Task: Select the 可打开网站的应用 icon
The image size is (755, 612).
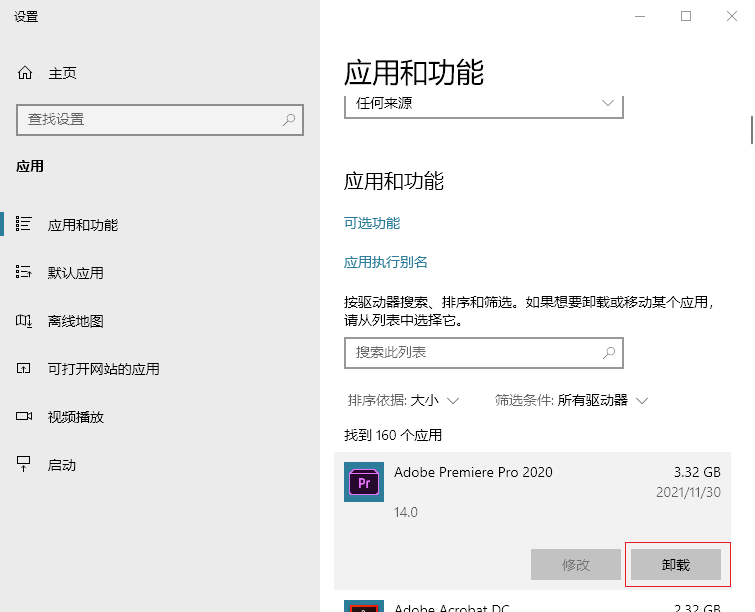Action: [23, 368]
